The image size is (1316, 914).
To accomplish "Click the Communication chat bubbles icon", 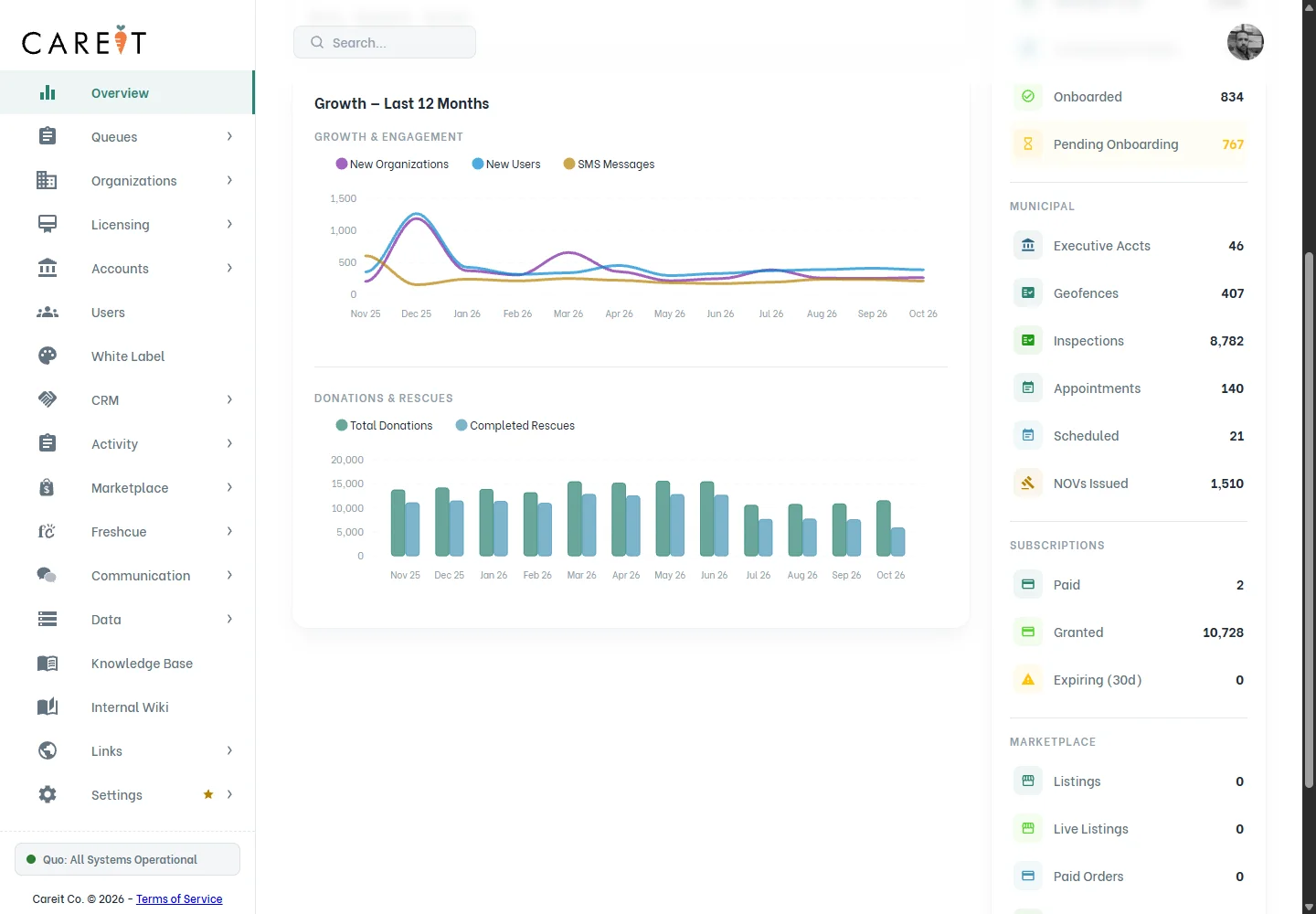I will pyautogui.click(x=47, y=575).
